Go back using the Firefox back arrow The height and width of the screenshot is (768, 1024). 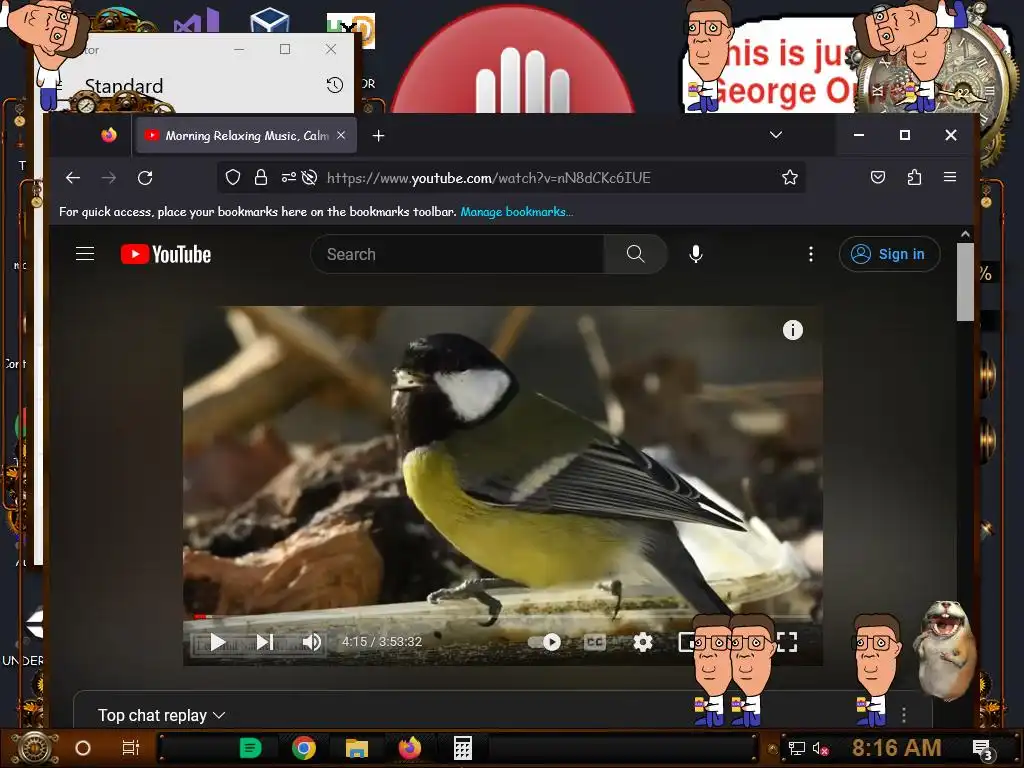73,178
